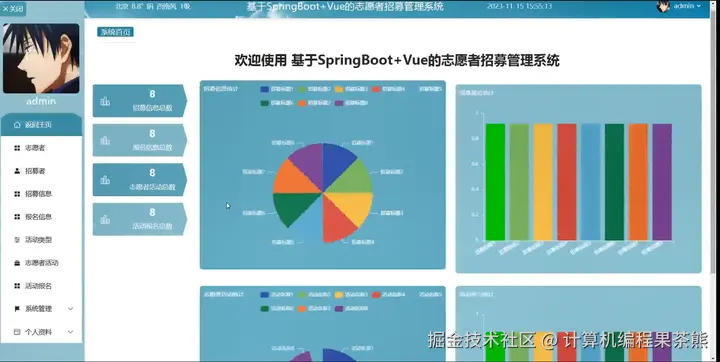The height and width of the screenshot is (362, 720).
Task: Toggle purple legend entry in bottom pie chart
Action: [351, 308]
